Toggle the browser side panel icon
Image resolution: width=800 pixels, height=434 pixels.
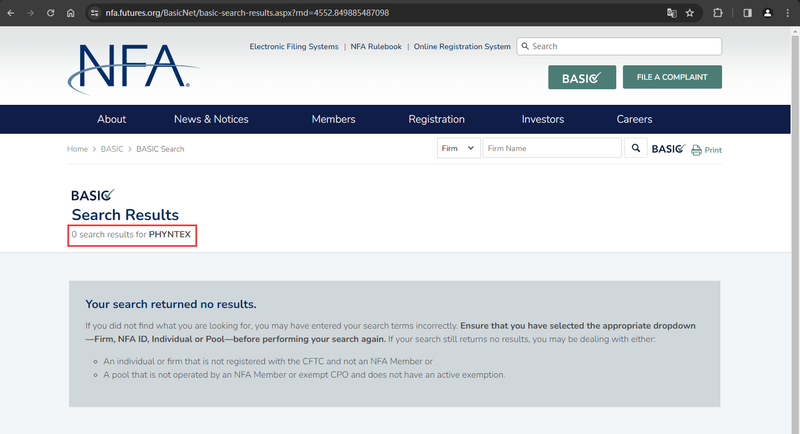747,13
